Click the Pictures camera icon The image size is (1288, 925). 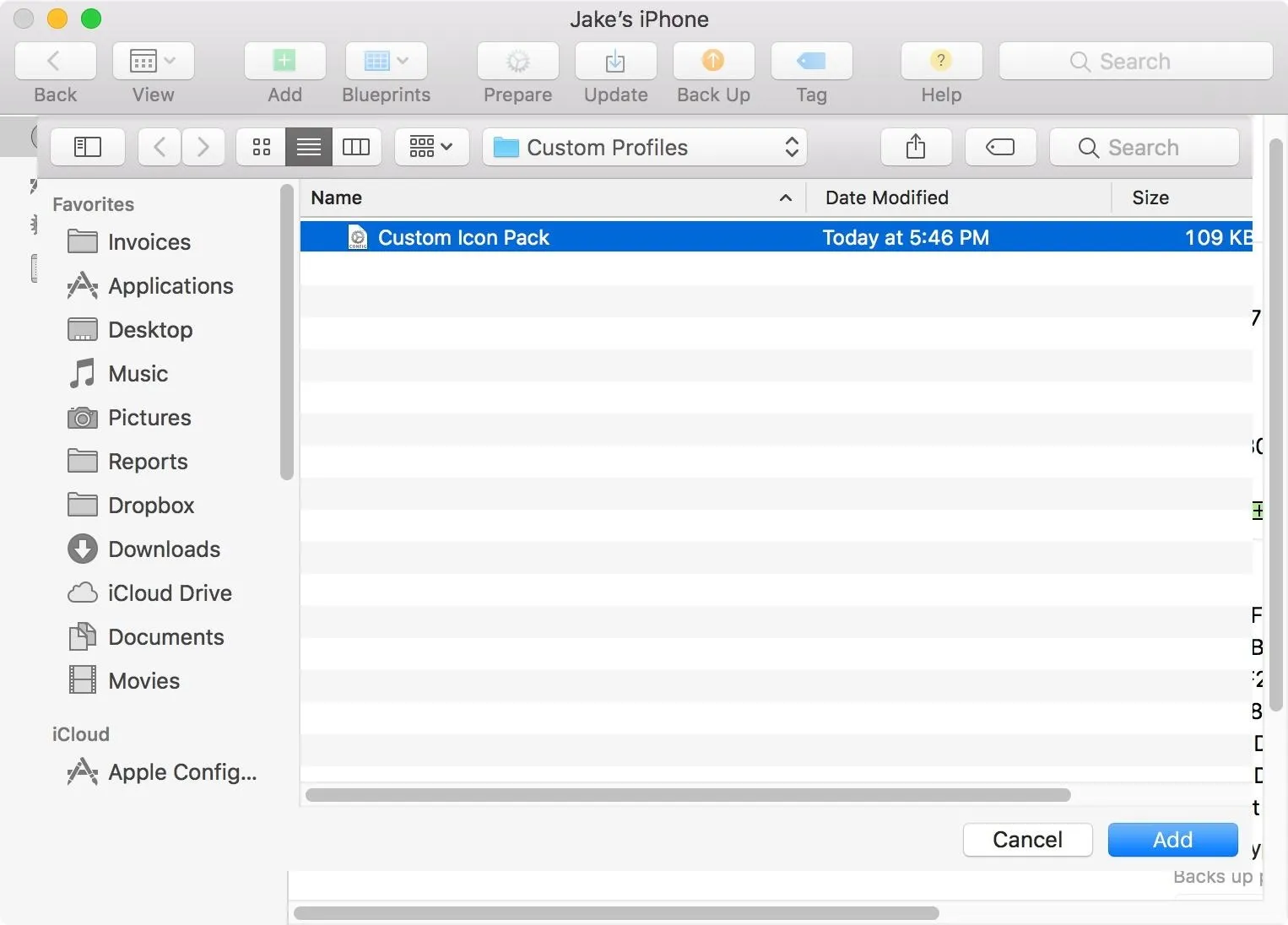coord(82,417)
